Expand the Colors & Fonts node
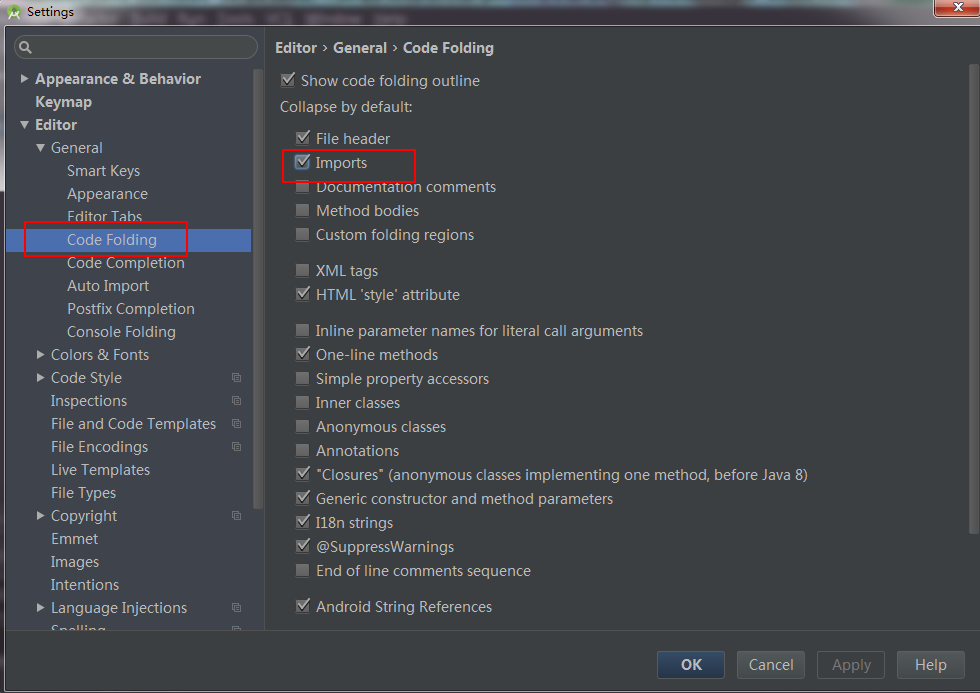Screen dimensions: 980x693 click(x=41, y=355)
